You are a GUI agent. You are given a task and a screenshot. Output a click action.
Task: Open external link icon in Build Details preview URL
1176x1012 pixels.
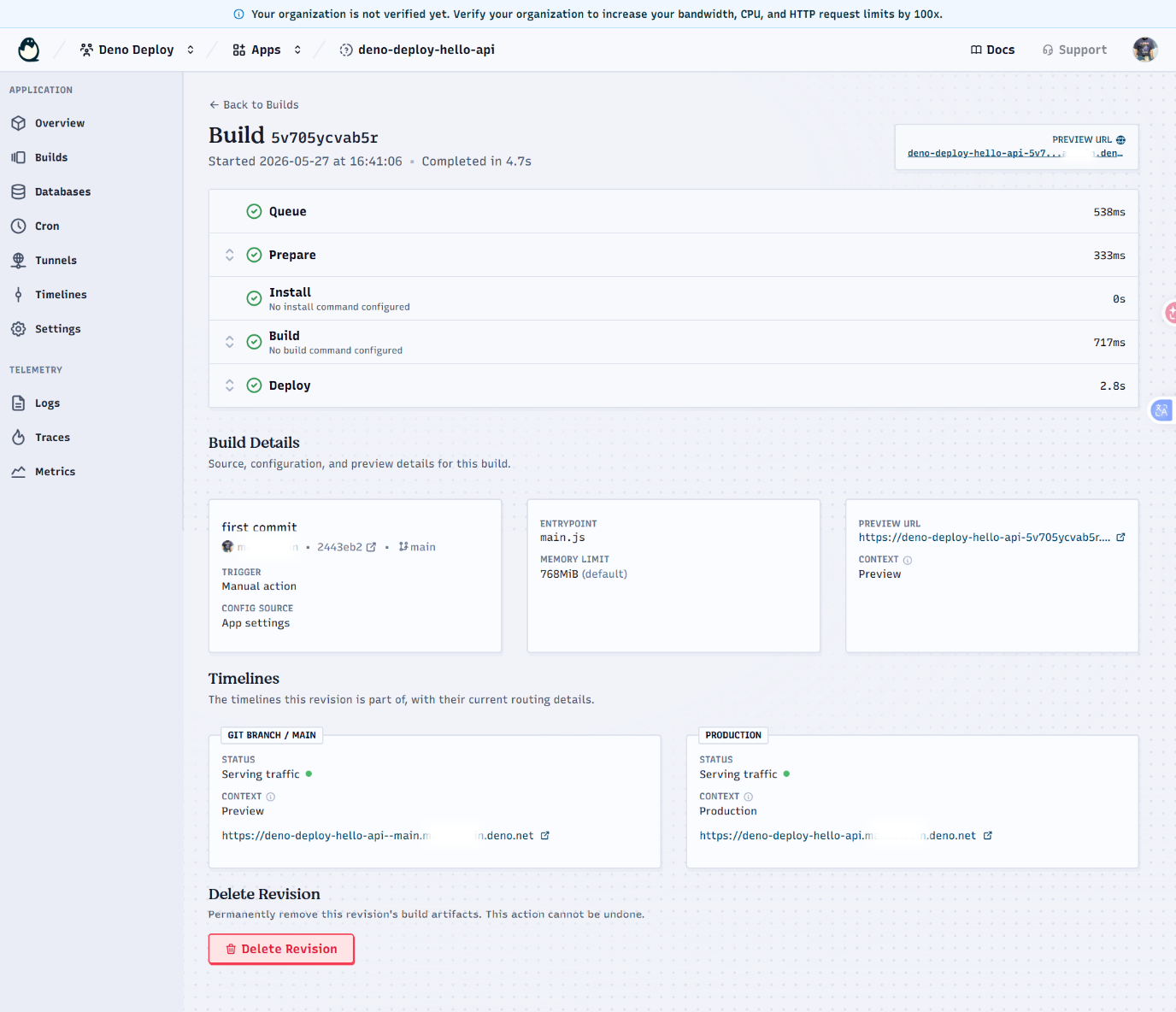1120,538
